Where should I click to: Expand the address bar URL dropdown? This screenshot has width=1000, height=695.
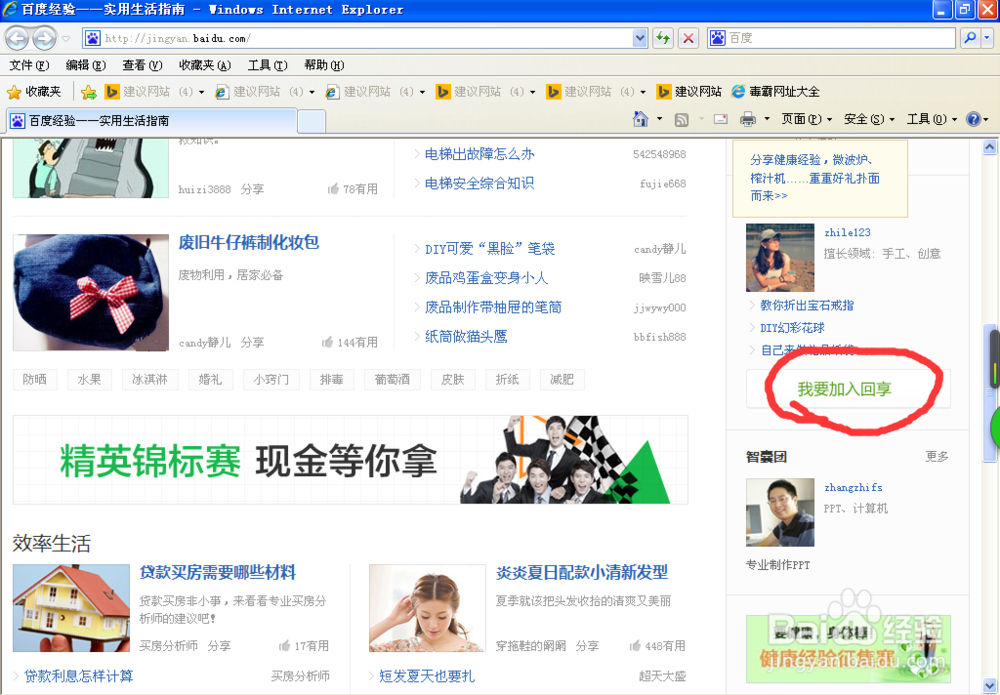(x=640, y=38)
